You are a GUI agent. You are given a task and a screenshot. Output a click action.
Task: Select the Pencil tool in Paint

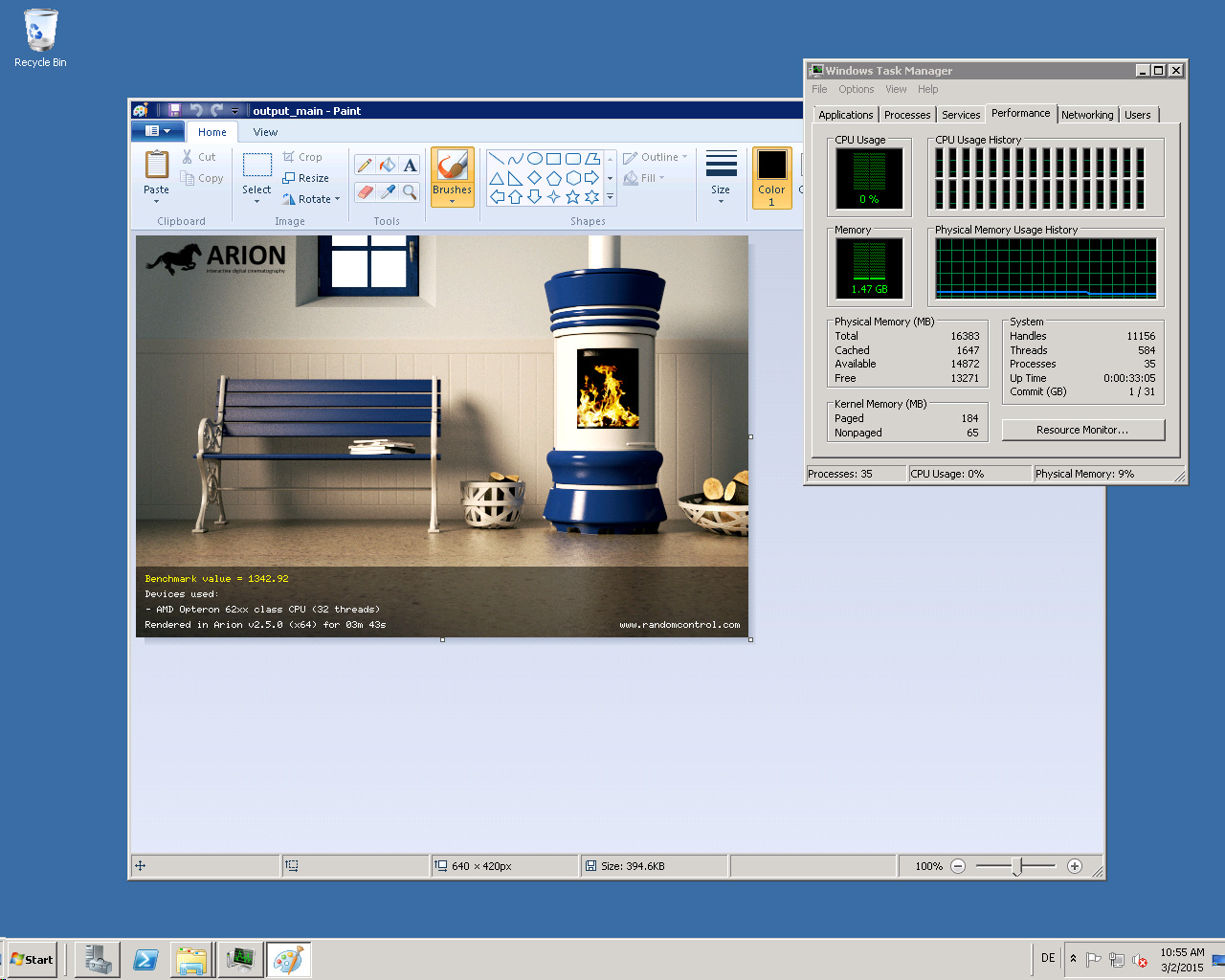[x=365, y=166]
